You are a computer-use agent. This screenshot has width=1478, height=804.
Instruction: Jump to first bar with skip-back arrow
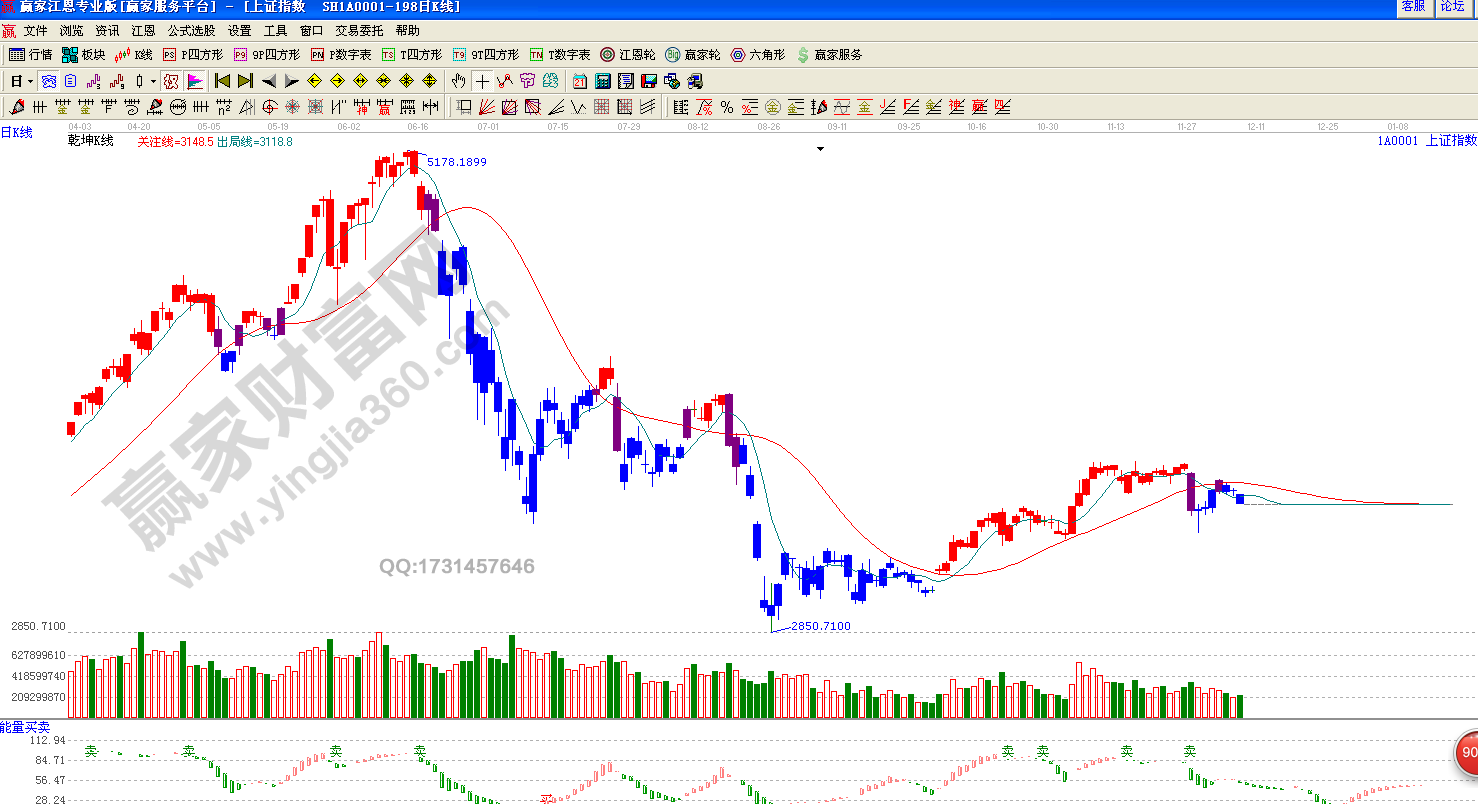tap(222, 81)
